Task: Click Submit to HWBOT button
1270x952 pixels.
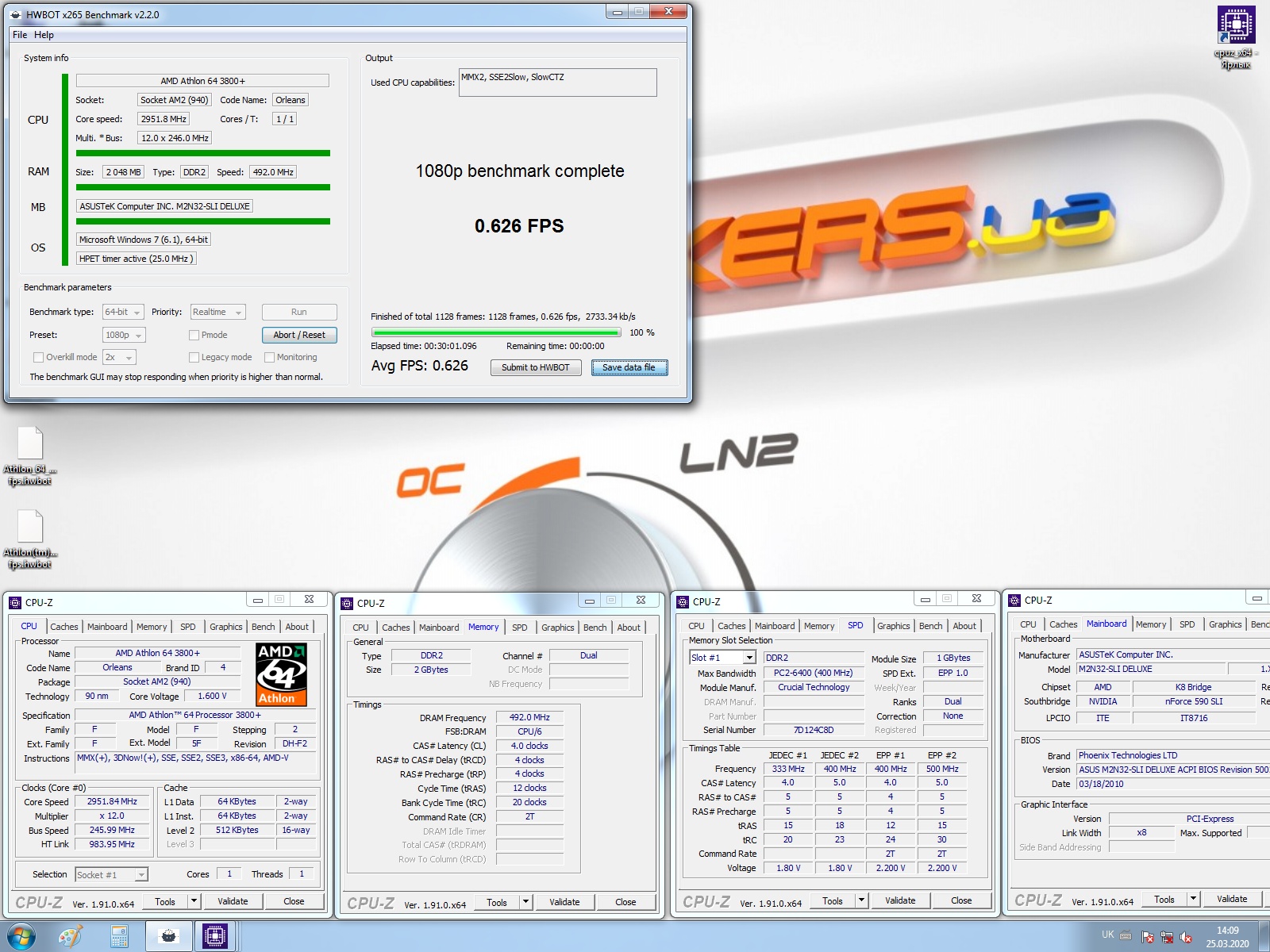Action: pyautogui.click(x=536, y=367)
